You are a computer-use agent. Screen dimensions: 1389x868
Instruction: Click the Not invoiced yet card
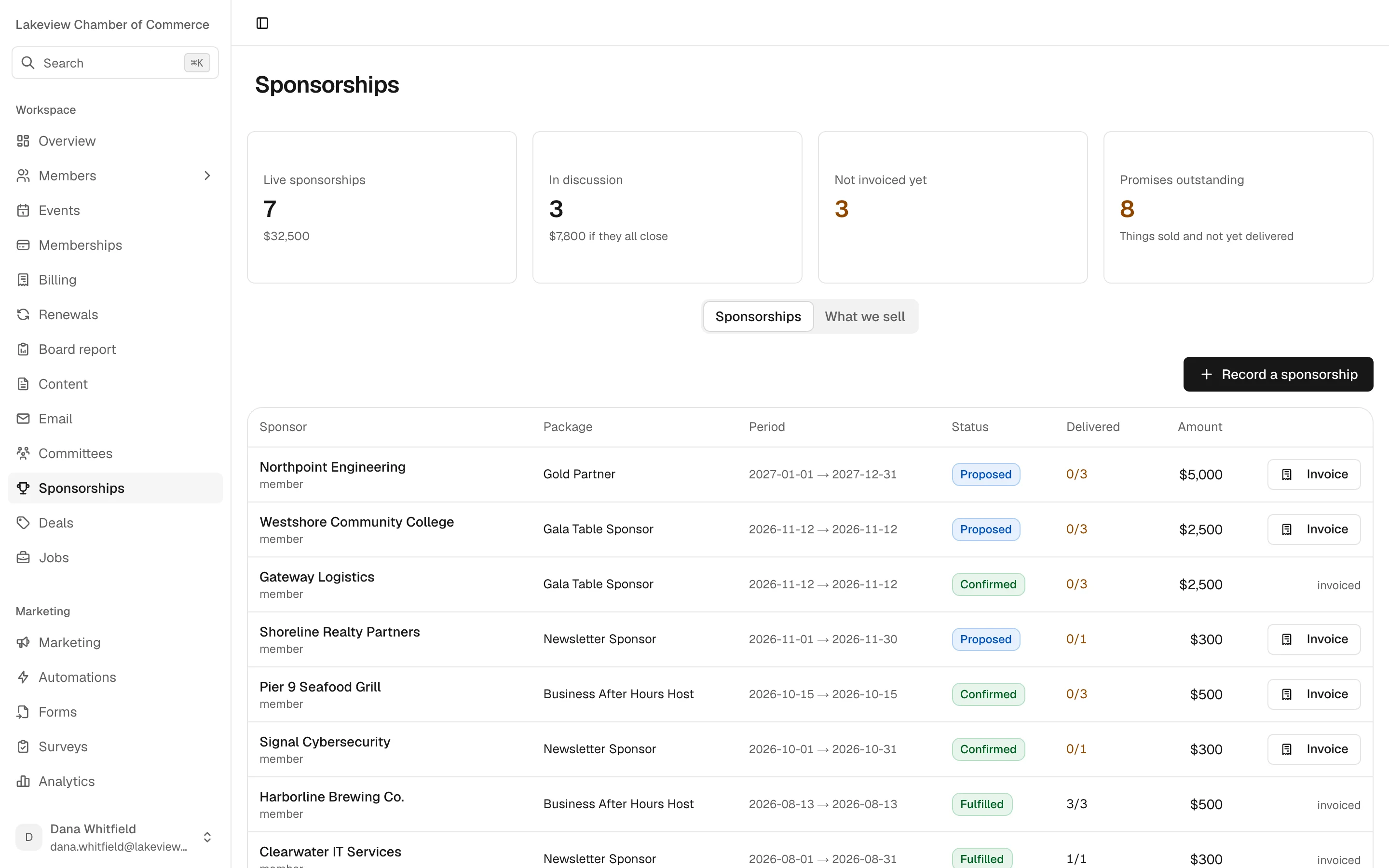tap(952, 207)
